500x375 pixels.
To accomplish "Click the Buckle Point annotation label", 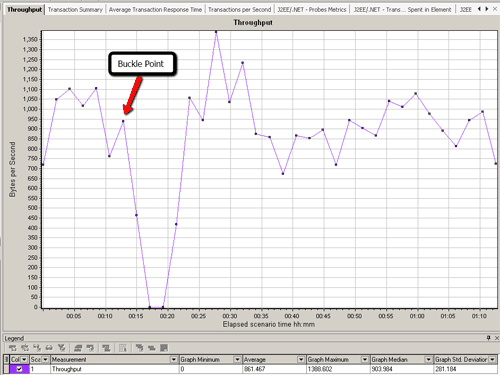I will (x=142, y=64).
